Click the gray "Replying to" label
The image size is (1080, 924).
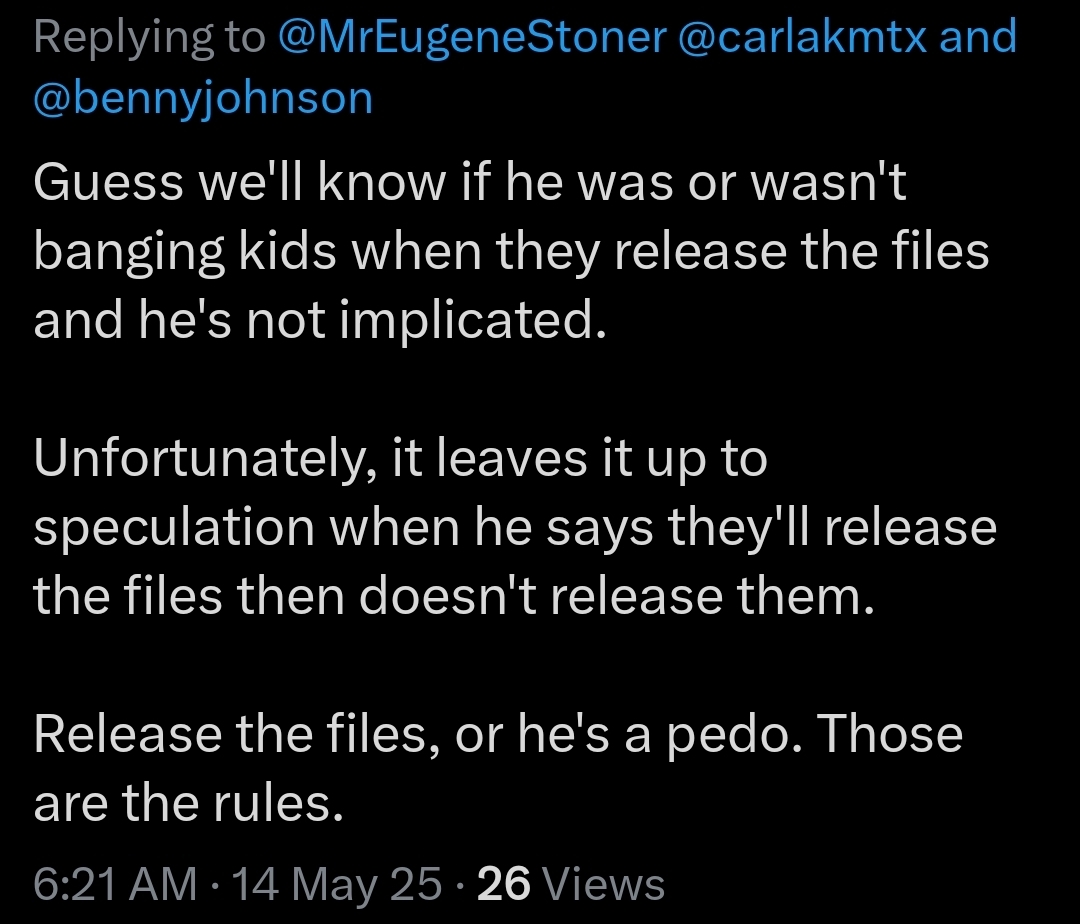point(149,39)
